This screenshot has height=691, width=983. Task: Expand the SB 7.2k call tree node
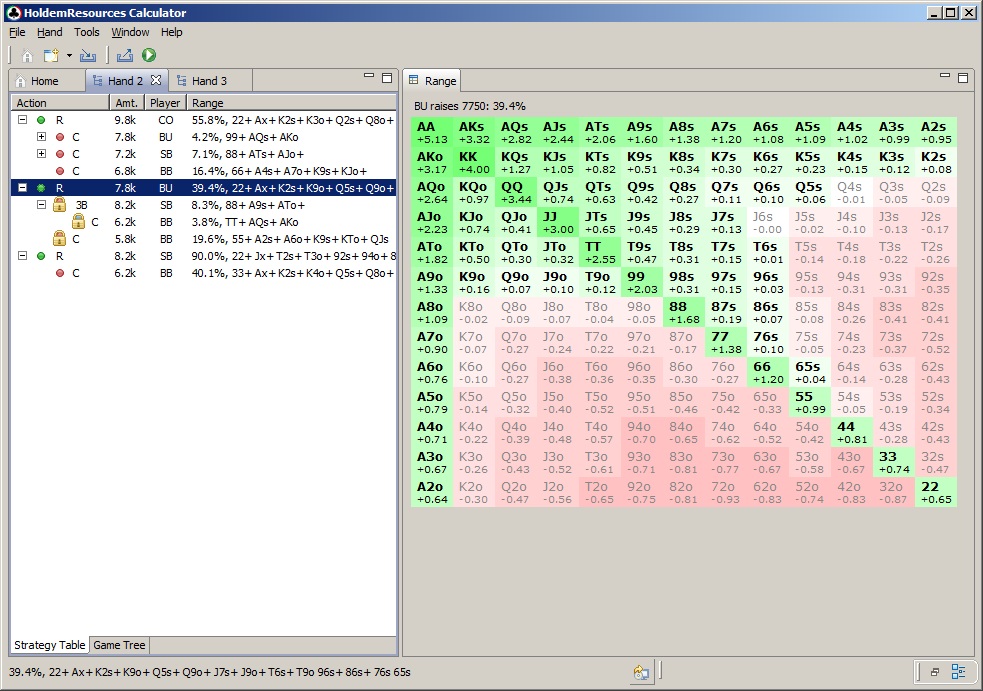[41, 153]
